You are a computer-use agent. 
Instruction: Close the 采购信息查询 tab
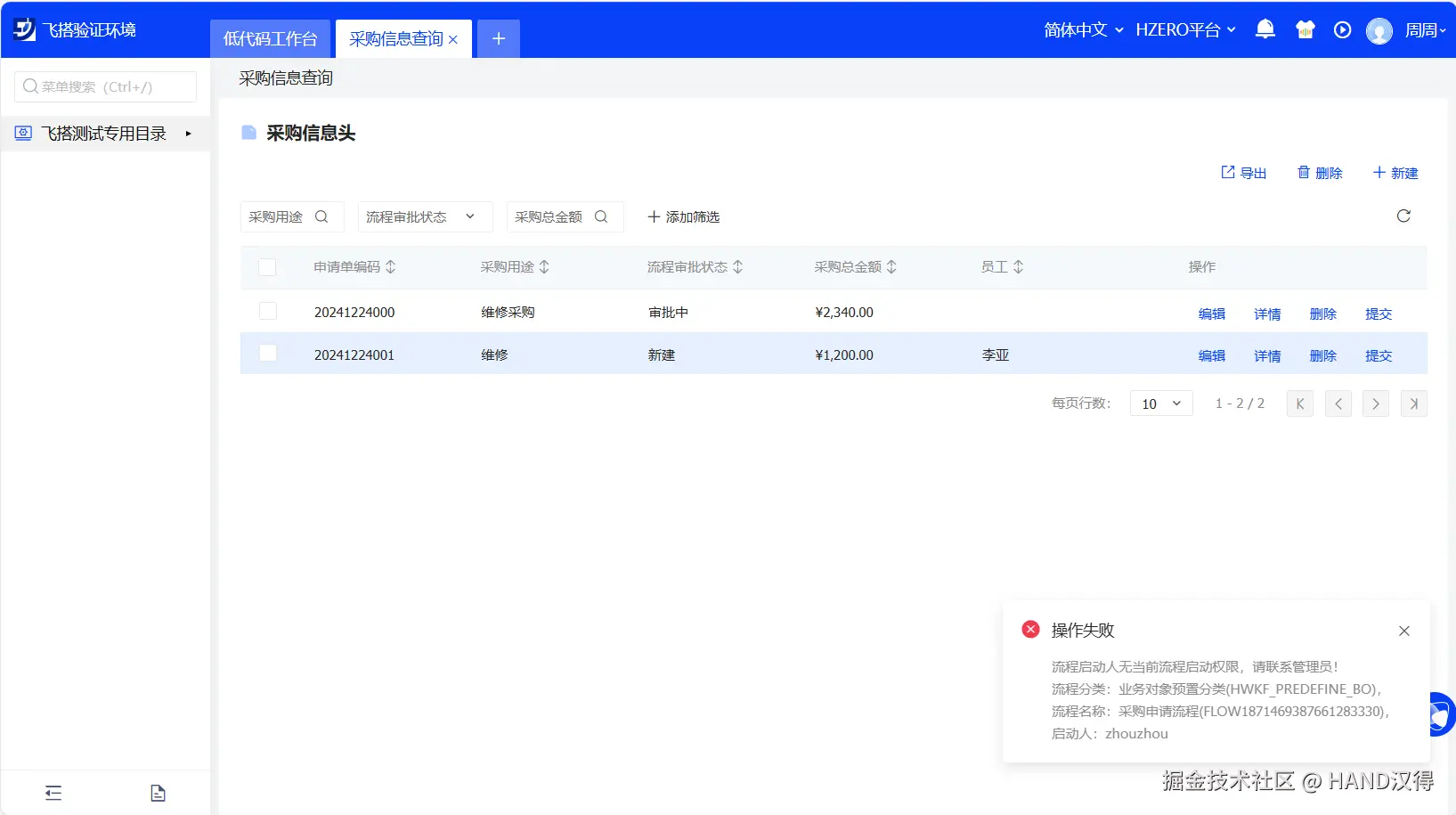click(453, 40)
